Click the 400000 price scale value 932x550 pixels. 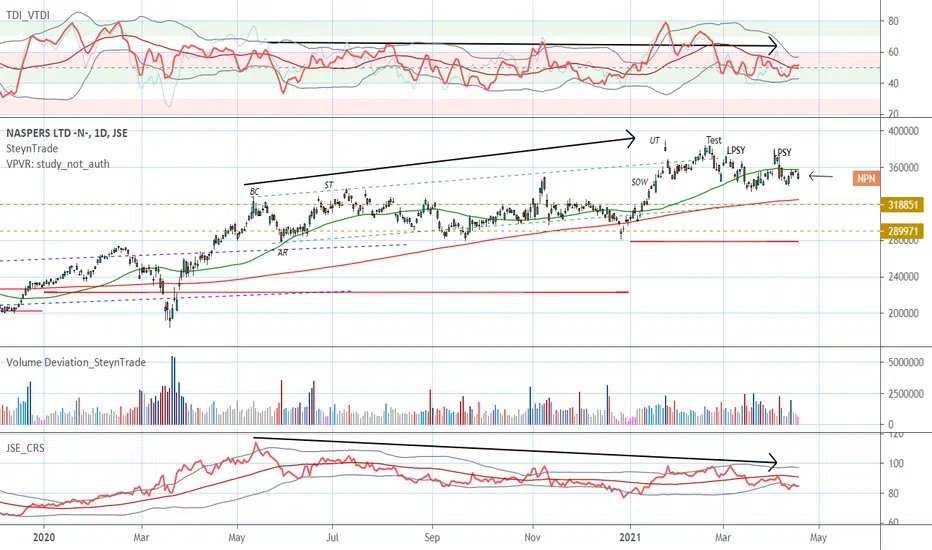point(902,131)
